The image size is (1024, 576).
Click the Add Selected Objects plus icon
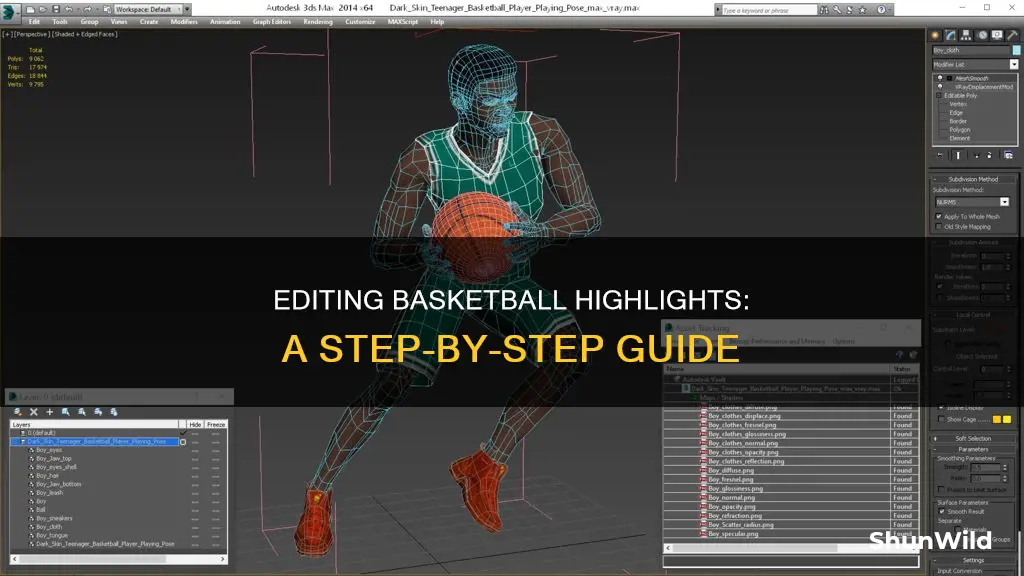(x=50, y=412)
